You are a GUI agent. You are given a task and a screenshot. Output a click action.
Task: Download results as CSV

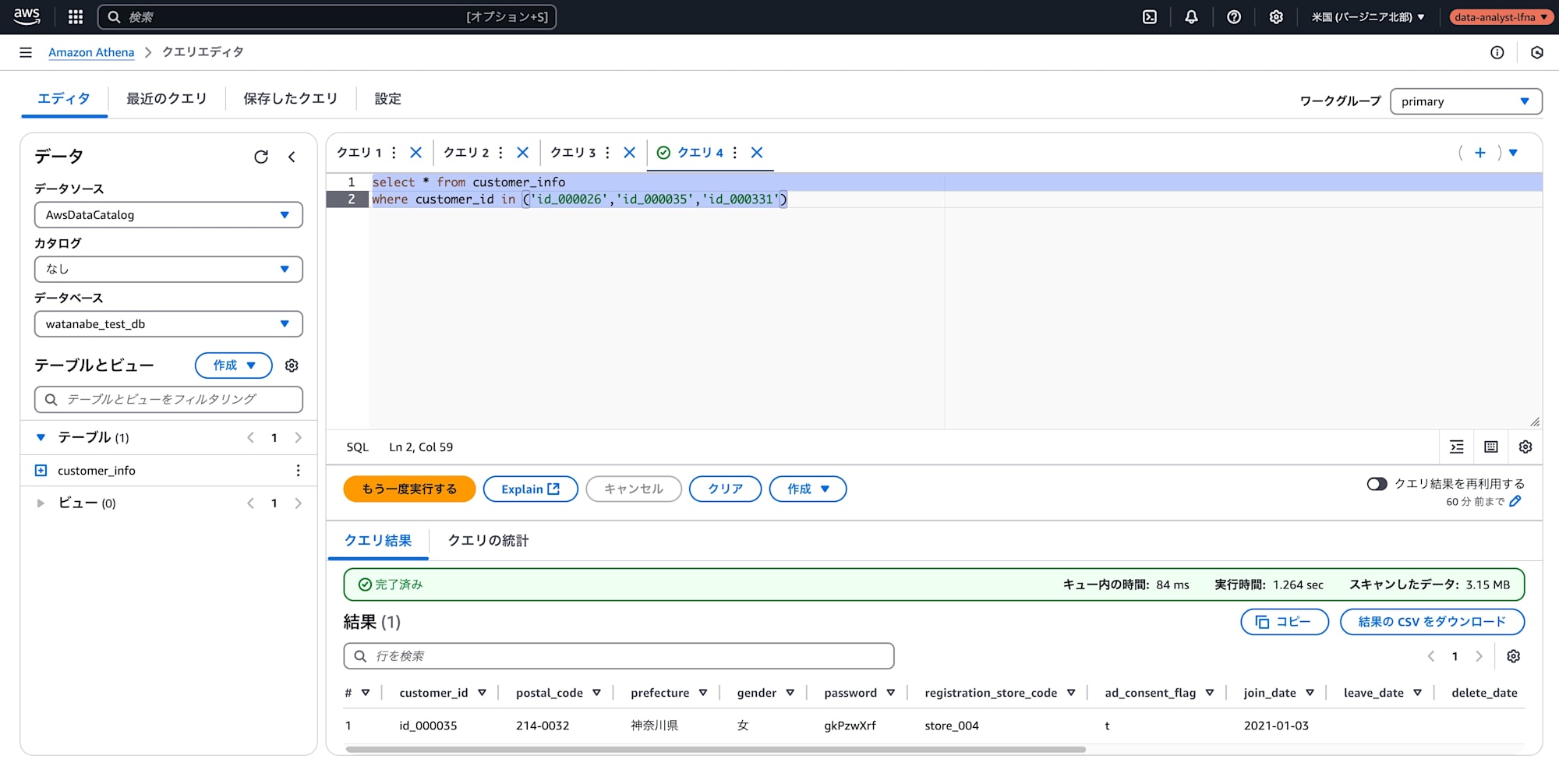click(1432, 622)
